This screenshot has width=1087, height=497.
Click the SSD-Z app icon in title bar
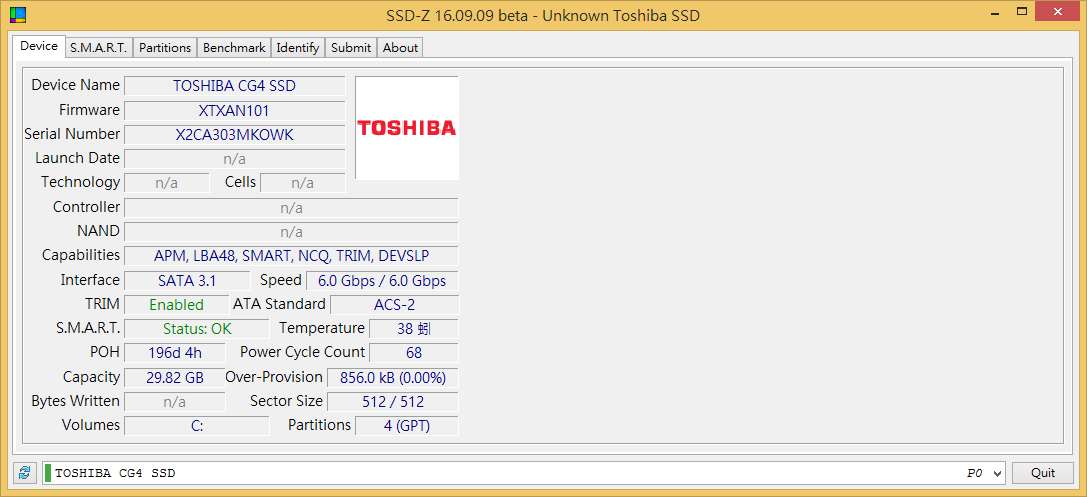click(x=17, y=15)
